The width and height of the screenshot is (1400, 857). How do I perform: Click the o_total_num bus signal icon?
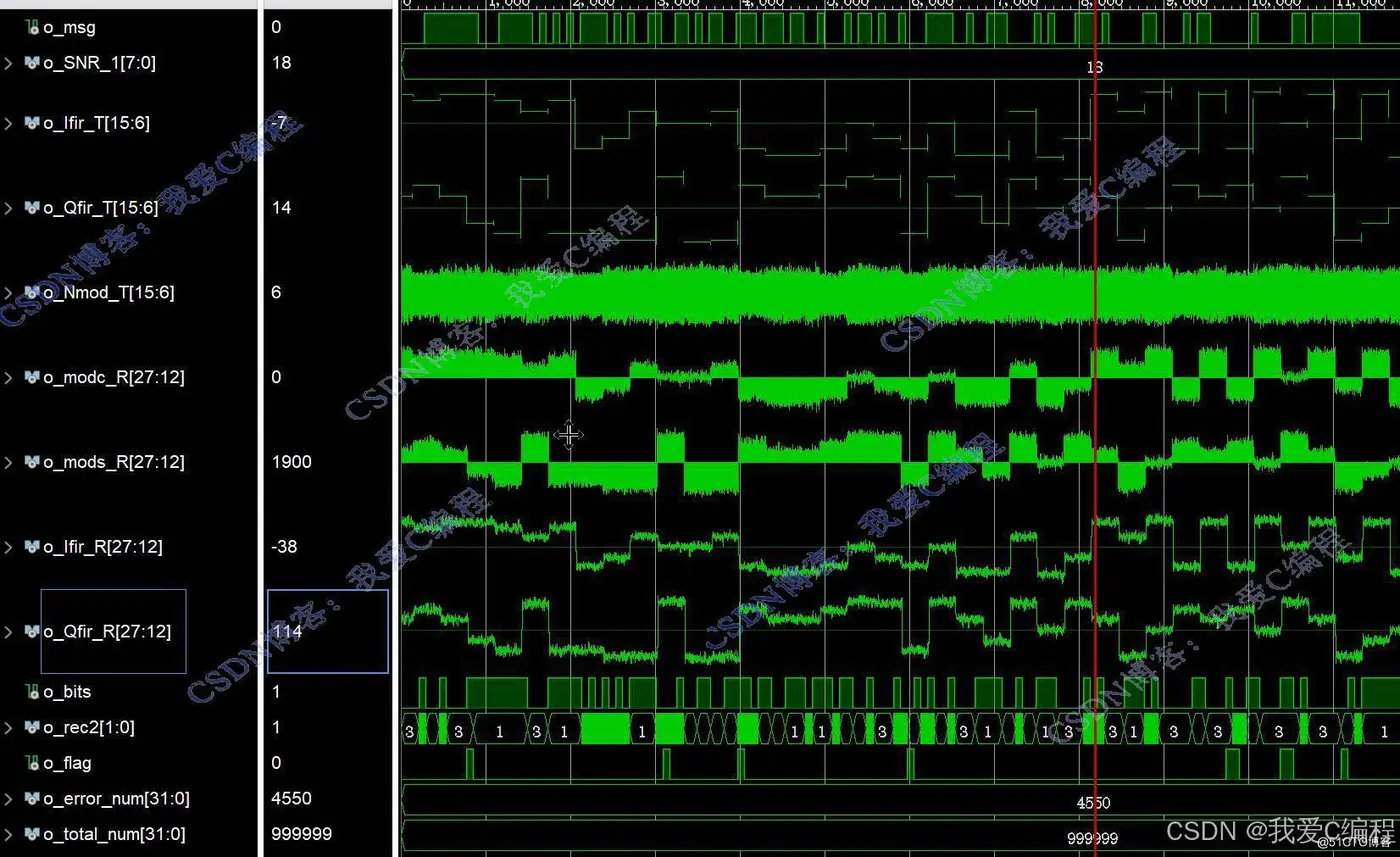coord(32,834)
